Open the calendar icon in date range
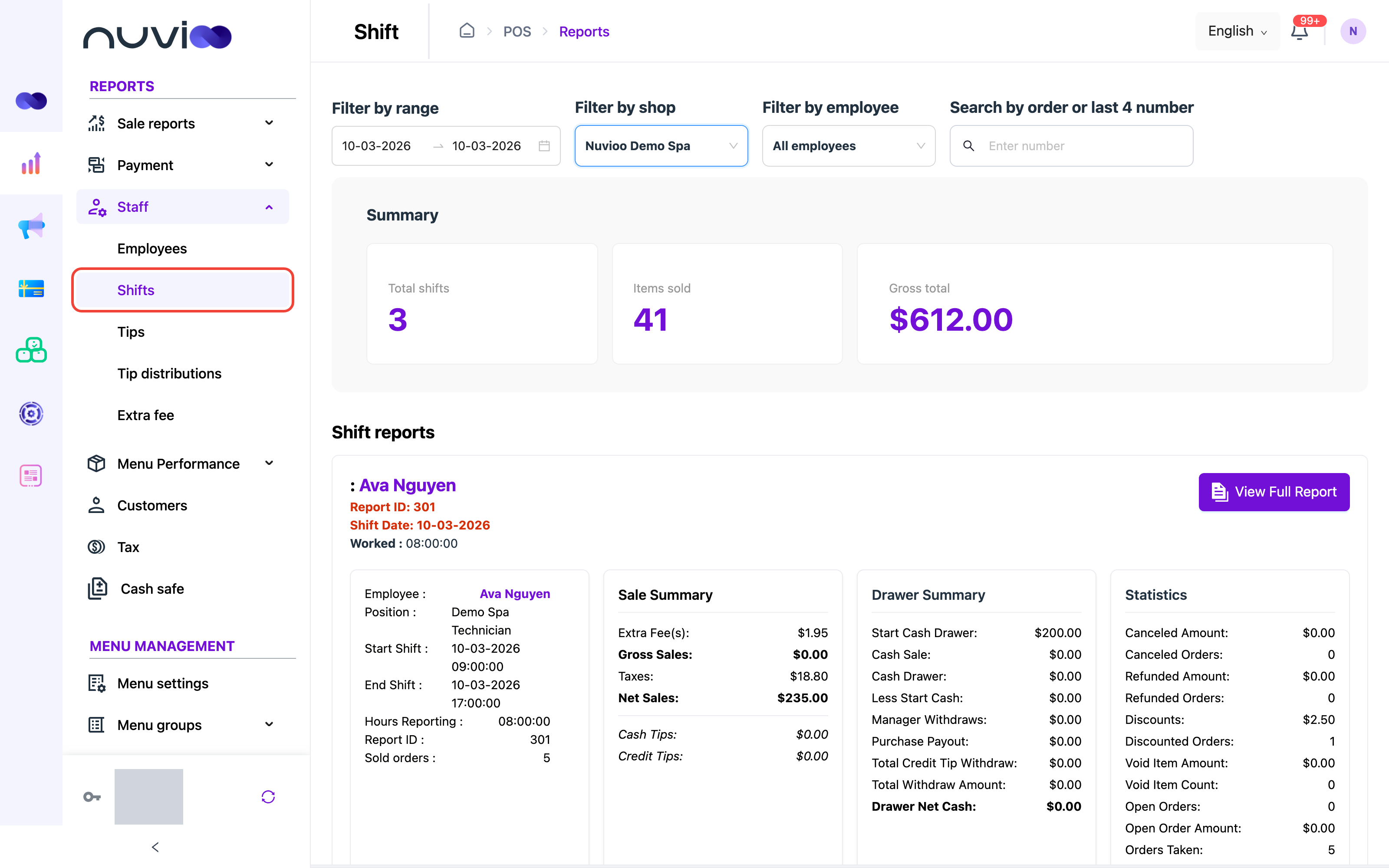Screen dimensions: 1389x868 tap(544, 146)
